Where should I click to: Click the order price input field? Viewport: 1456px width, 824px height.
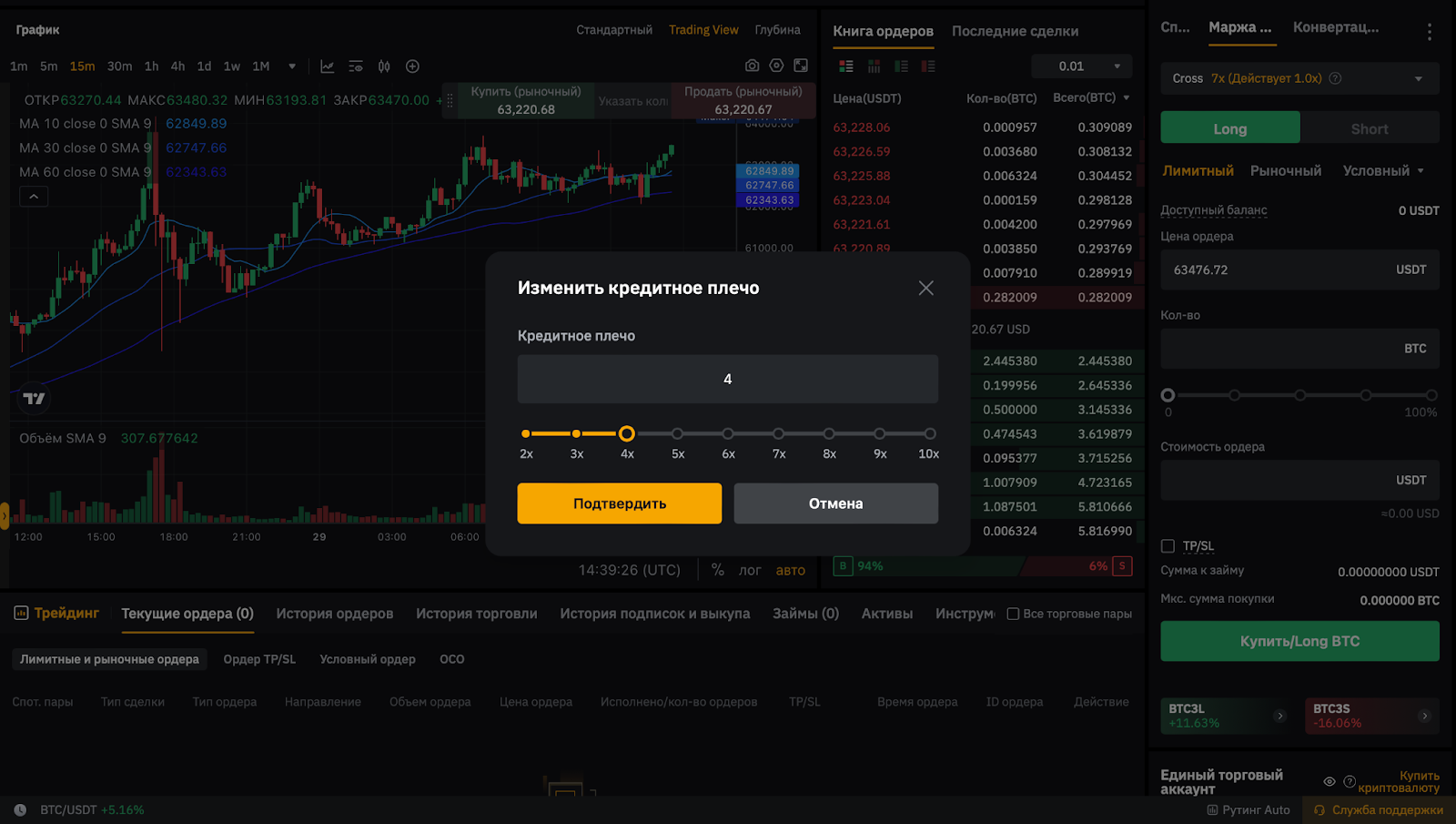coord(1299,270)
